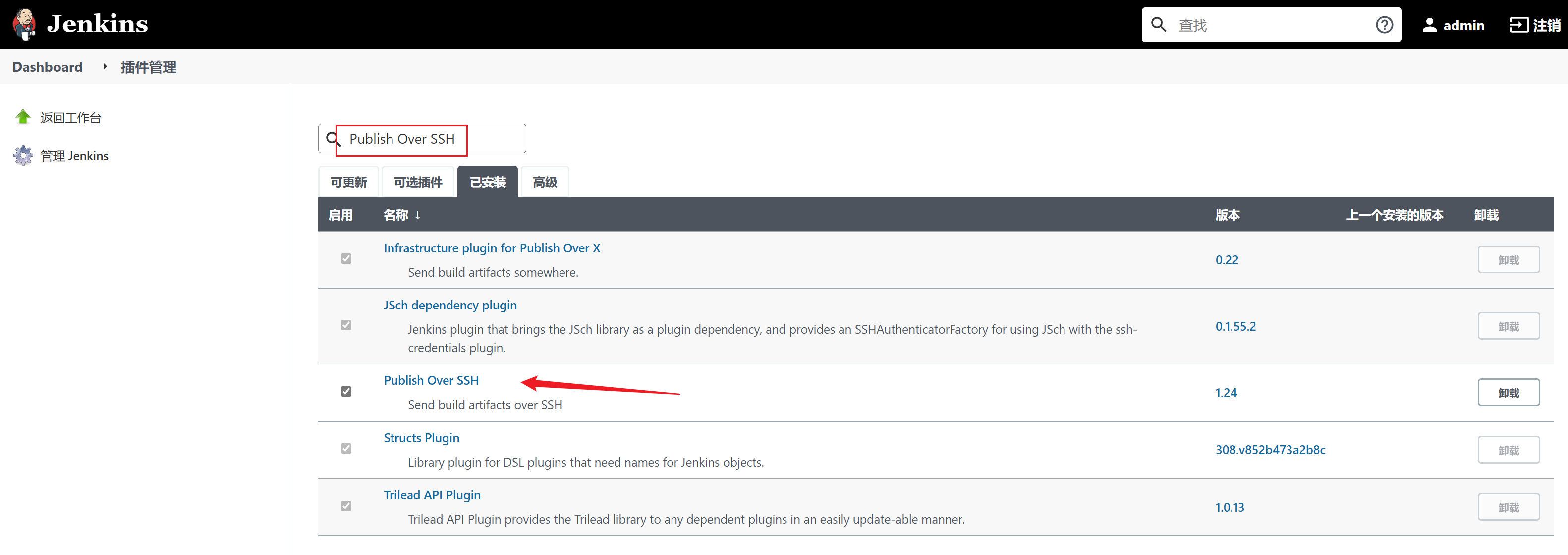
Task: Uncheck the Publish Over SSH enable checkbox
Action: [346, 392]
